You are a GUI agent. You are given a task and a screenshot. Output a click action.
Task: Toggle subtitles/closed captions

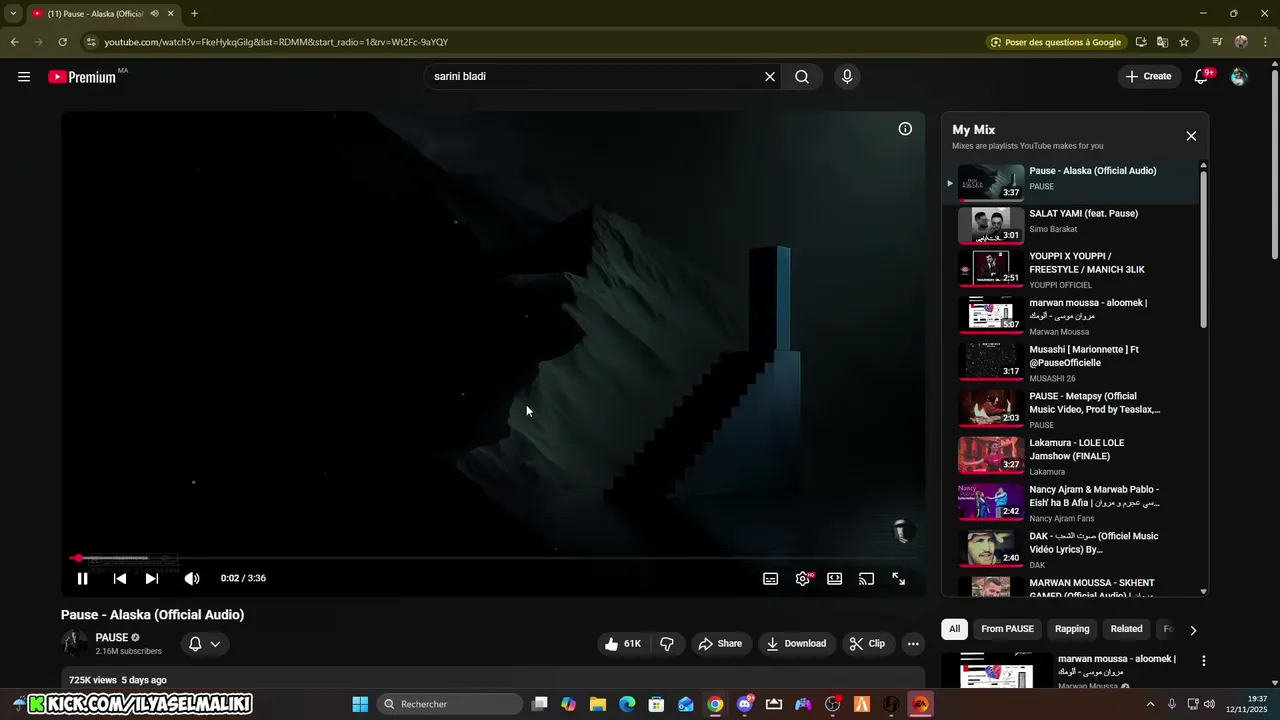(x=771, y=578)
